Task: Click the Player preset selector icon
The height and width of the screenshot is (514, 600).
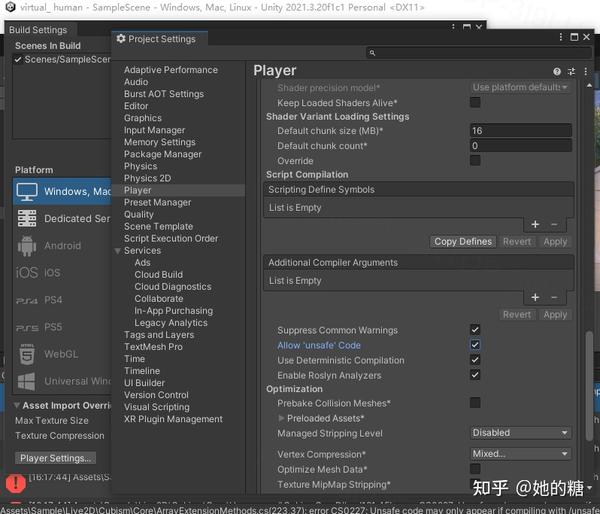Action: pos(571,71)
